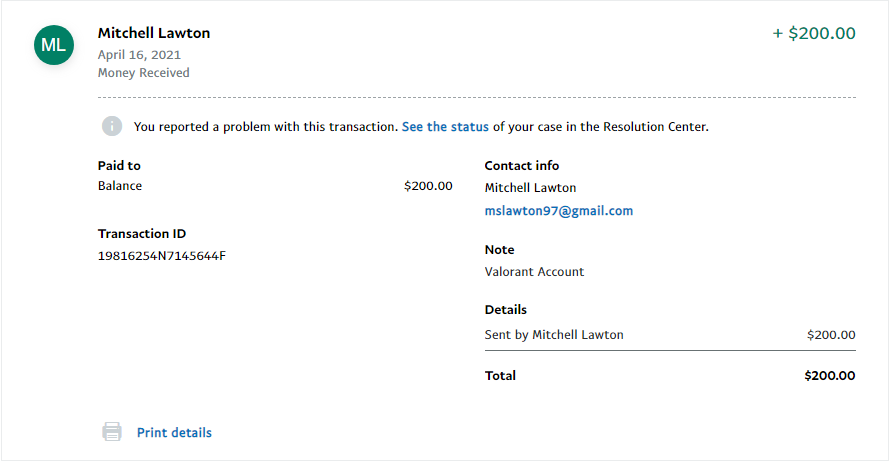891x463 pixels.
Task: Click the 'Details' heading
Action: tap(506, 310)
